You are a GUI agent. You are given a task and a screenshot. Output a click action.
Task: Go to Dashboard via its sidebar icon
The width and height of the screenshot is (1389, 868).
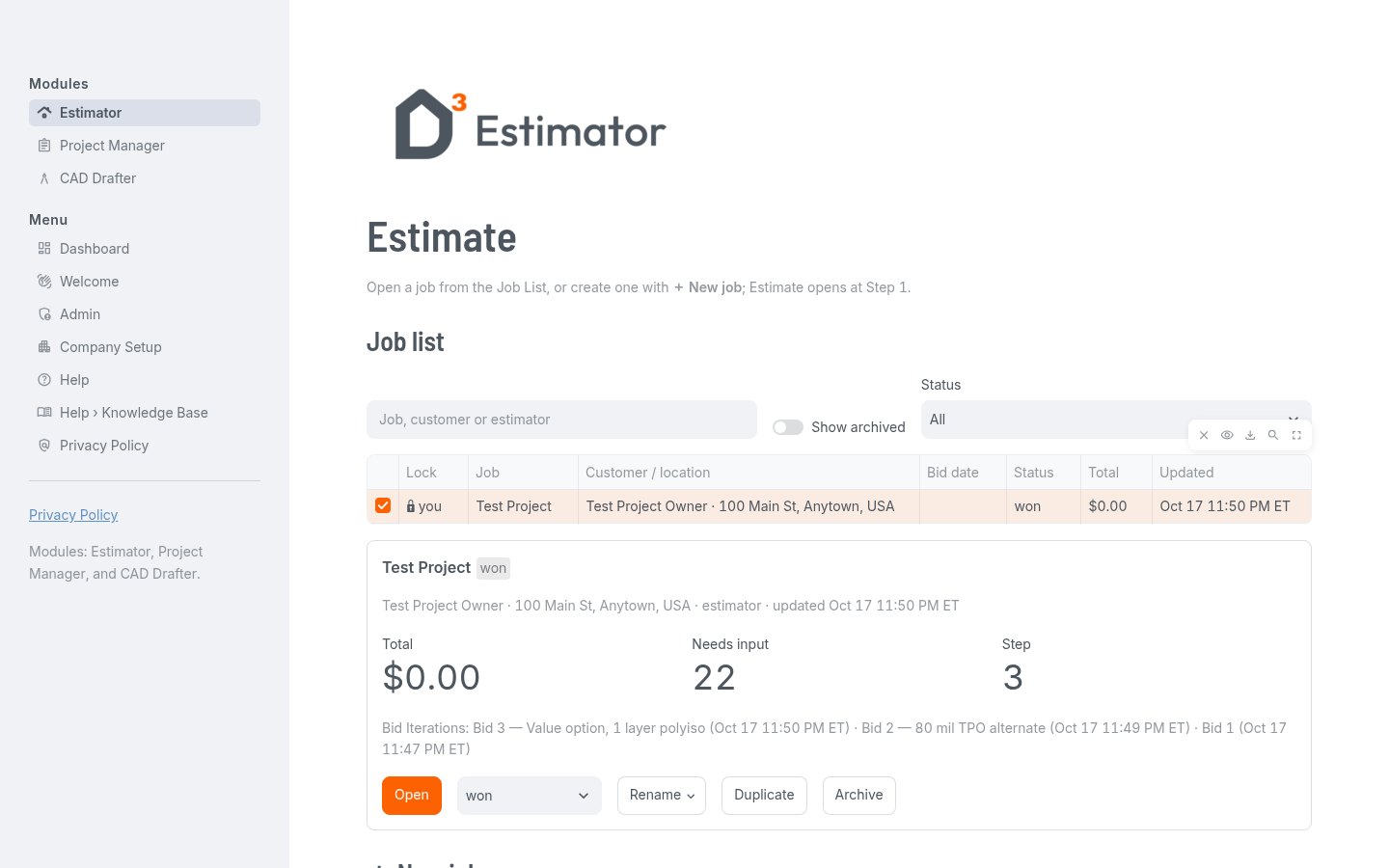point(44,249)
